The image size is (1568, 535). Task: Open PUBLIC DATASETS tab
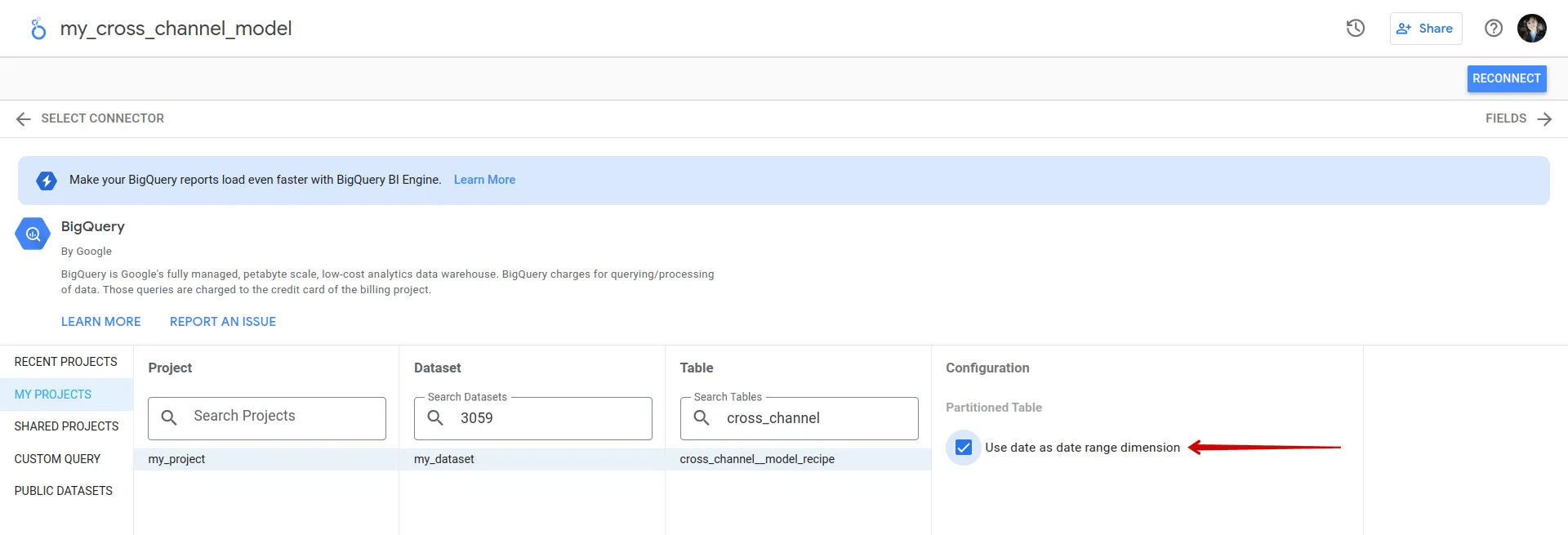click(66, 491)
